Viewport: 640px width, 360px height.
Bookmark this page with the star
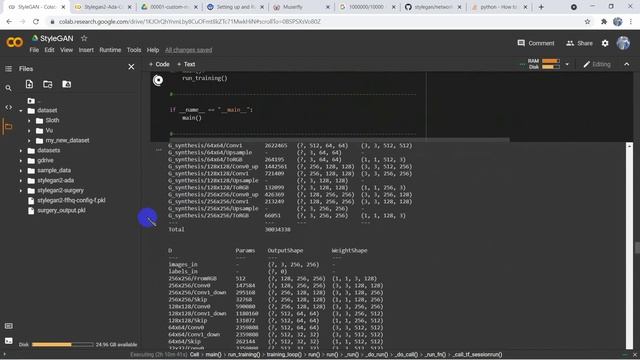(x=587, y=22)
